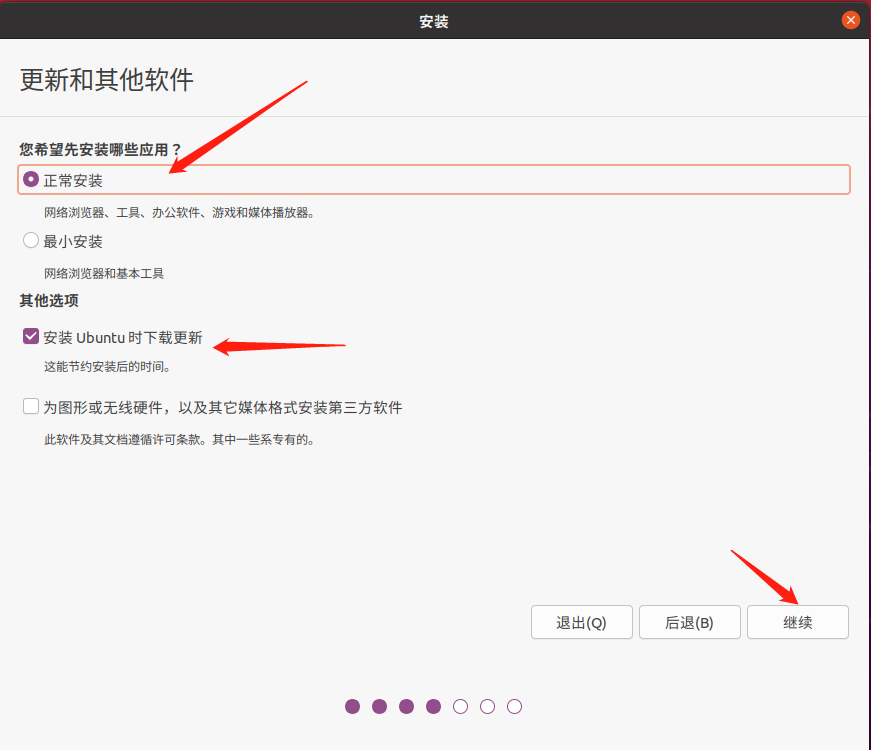Click the 其他选项 section label
The height and width of the screenshot is (750, 871).
tap(49, 301)
